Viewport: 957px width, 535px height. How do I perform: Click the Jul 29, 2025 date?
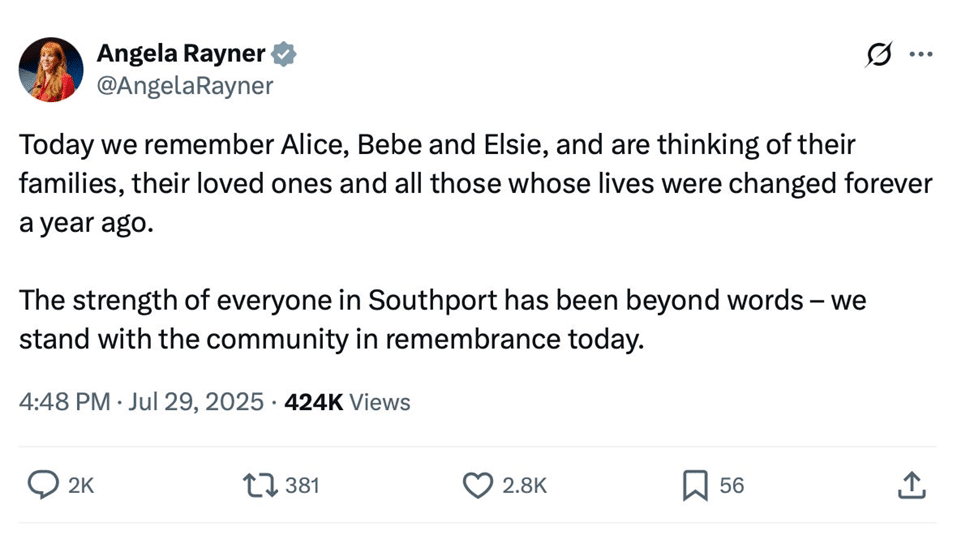pos(195,402)
